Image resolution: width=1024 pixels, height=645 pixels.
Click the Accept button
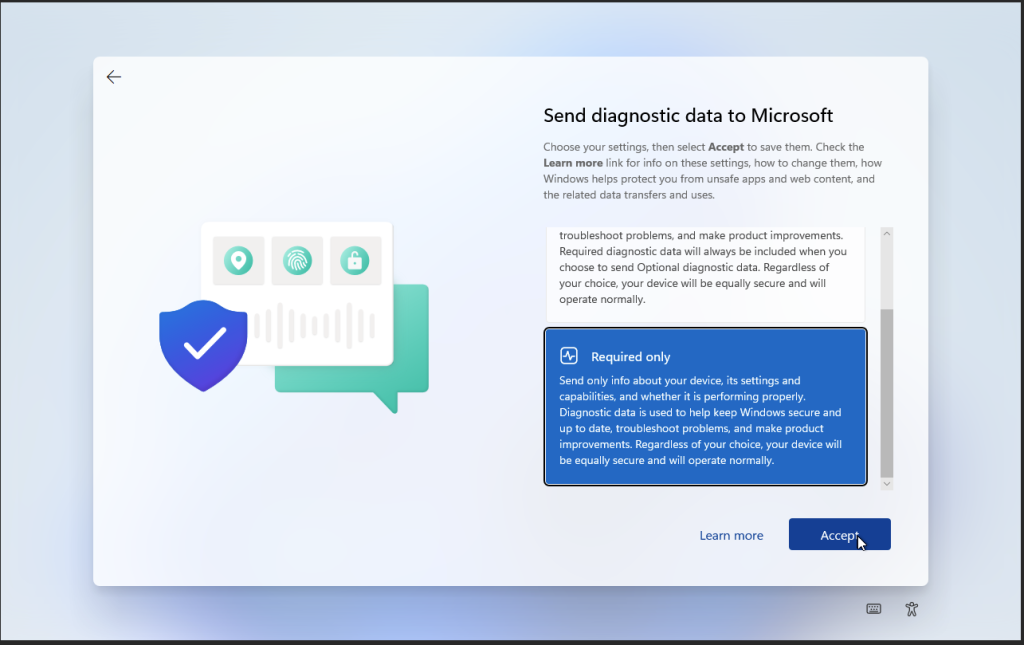[839, 535]
